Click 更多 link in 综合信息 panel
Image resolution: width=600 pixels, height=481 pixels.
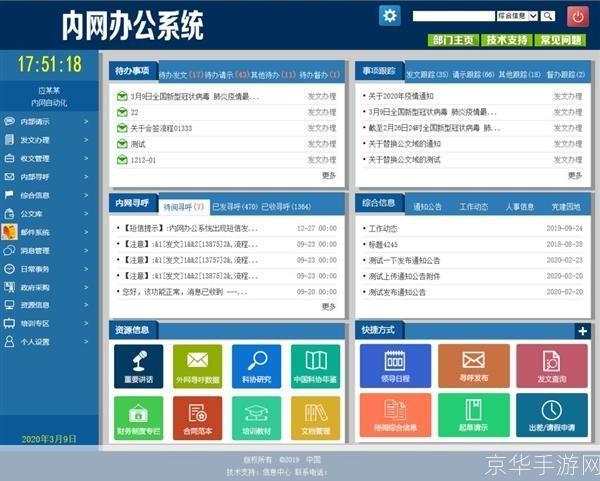click(x=575, y=307)
